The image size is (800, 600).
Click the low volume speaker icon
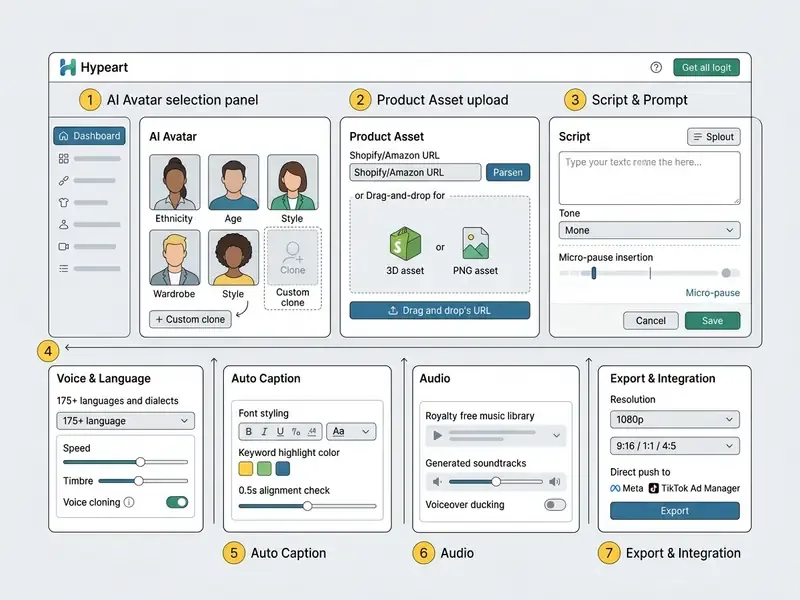[437, 482]
